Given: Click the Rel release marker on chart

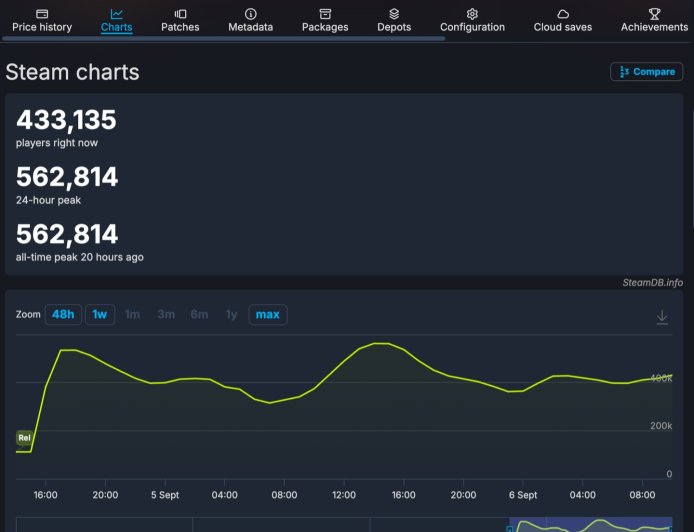Looking at the screenshot, I should tap(24, 438).
